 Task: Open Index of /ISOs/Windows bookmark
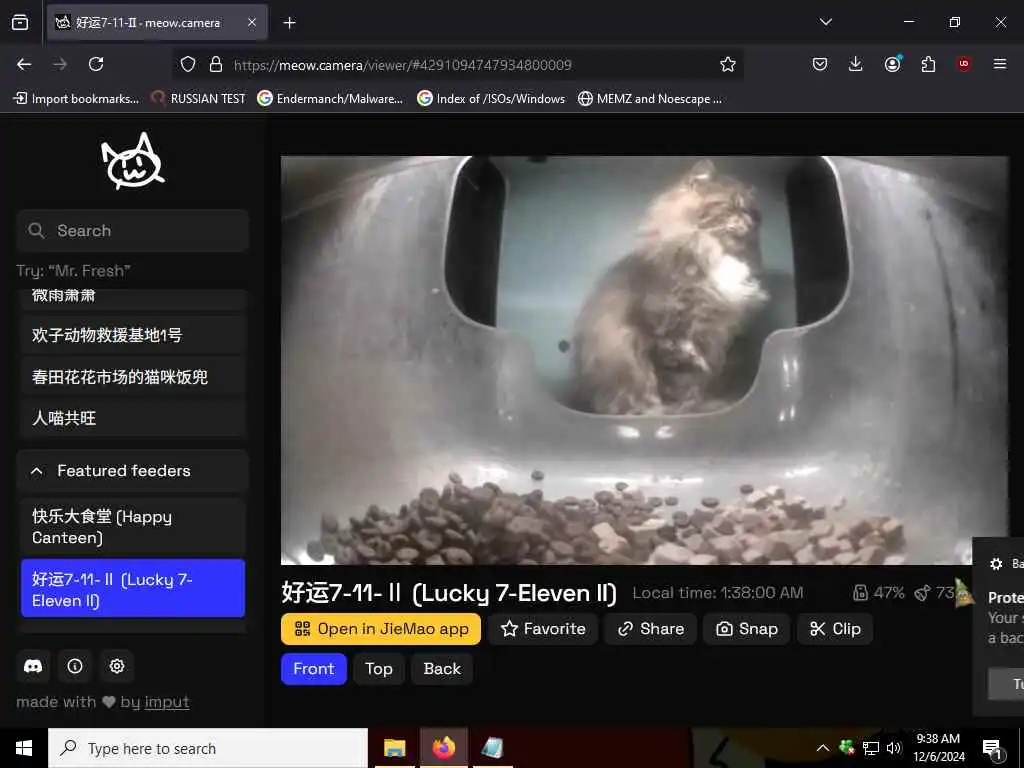(491, 99)
